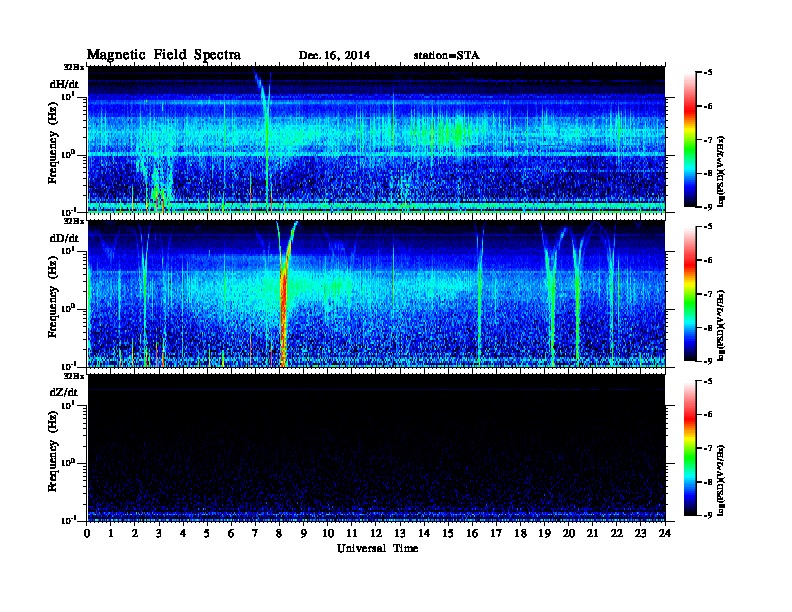Click the hour "14" Universal Time tick label

click(x=424, y=533)
